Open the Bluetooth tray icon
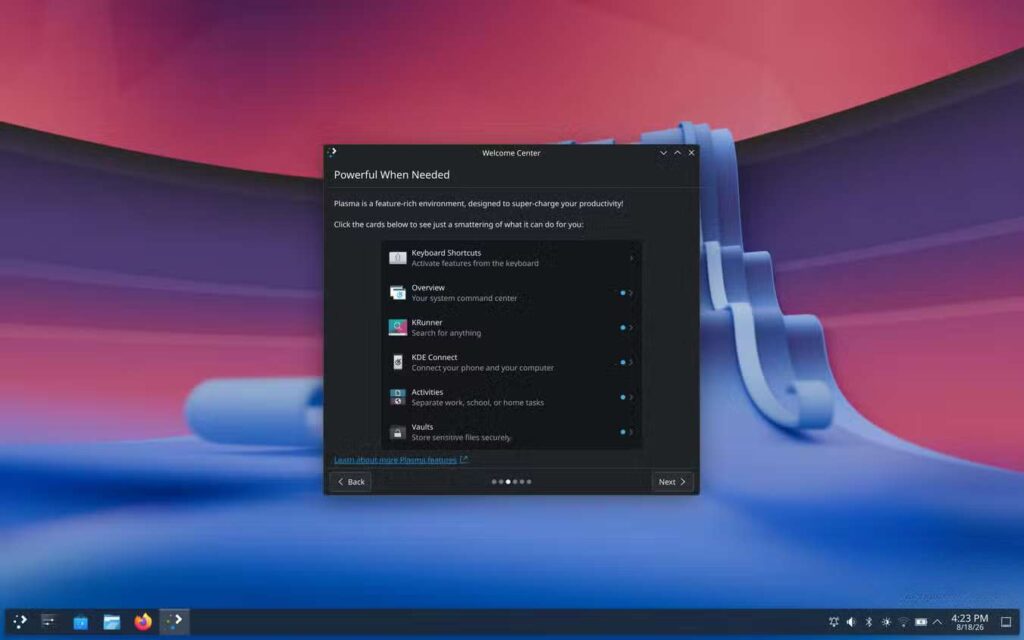The width and height of the screenshot is (1024, 640). click(869, 622)
